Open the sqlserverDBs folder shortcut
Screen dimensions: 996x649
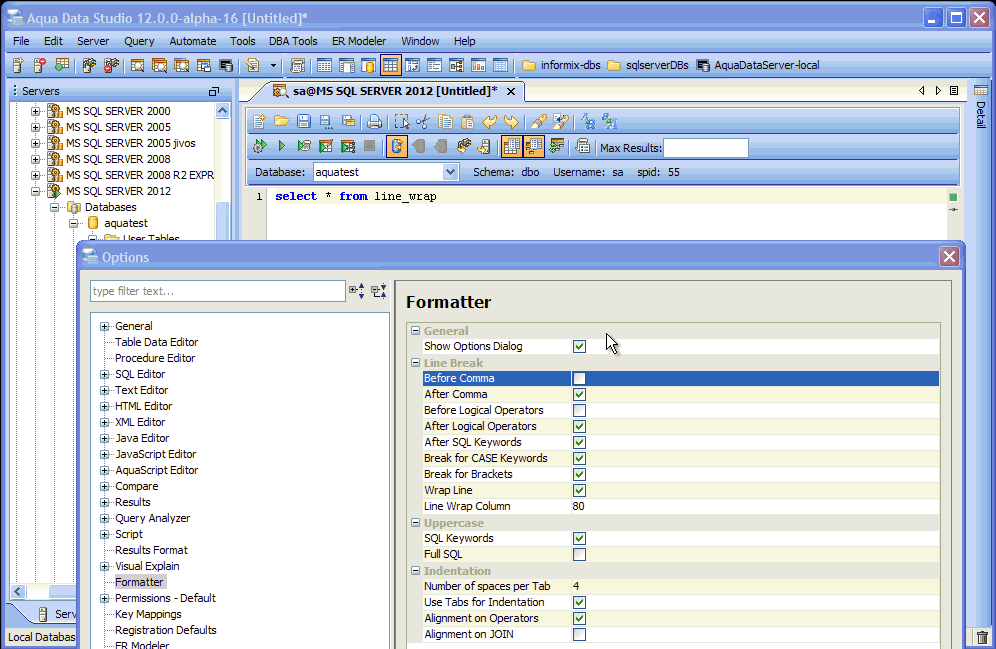648,65
